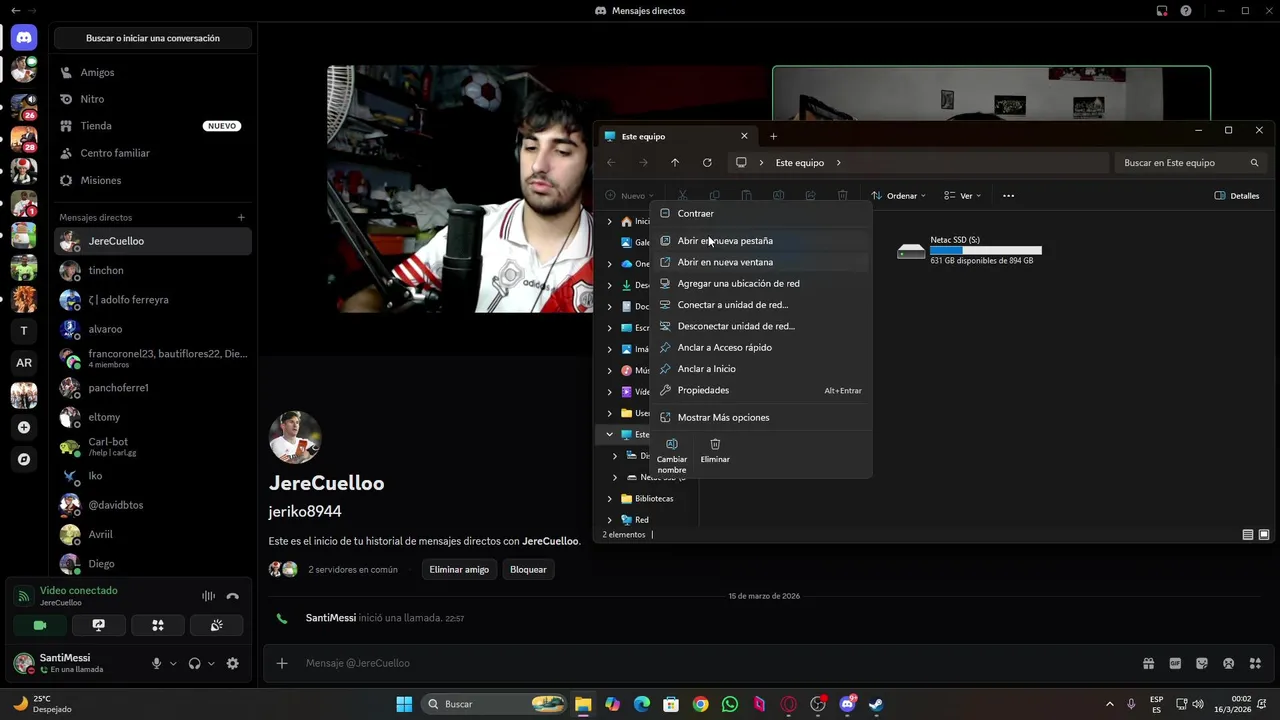
Task: Choose Agregar una ubicación de red
Action: tap(761, 283)
